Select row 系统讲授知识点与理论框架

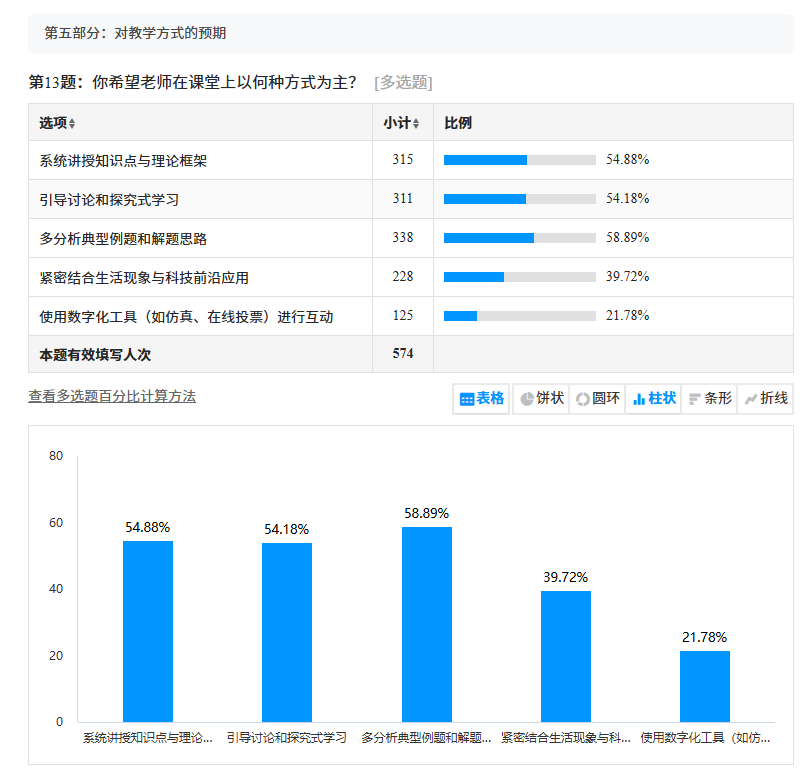(123, 160)
